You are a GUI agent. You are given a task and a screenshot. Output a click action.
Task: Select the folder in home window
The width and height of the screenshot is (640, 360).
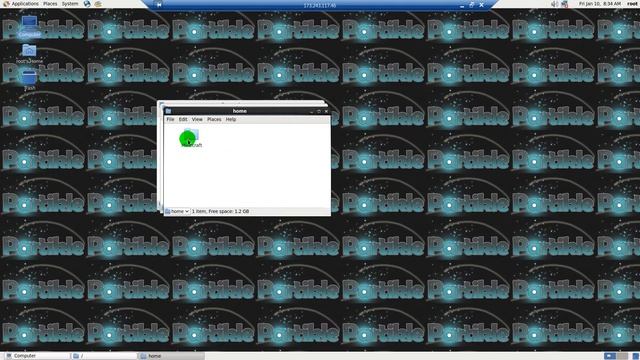click(191, 138)
